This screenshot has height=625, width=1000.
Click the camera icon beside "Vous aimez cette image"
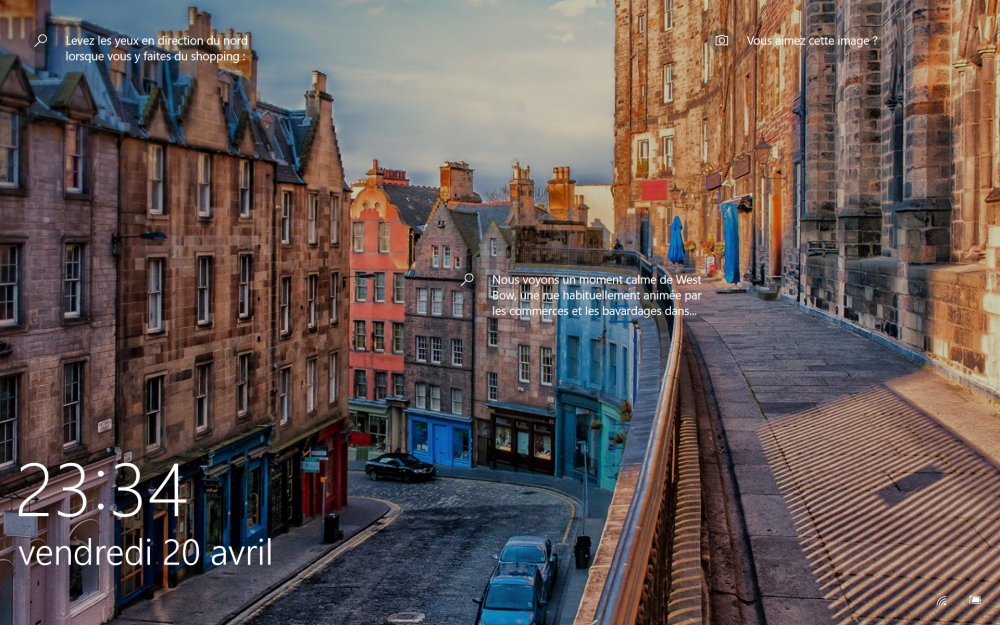tap(721, 40)
